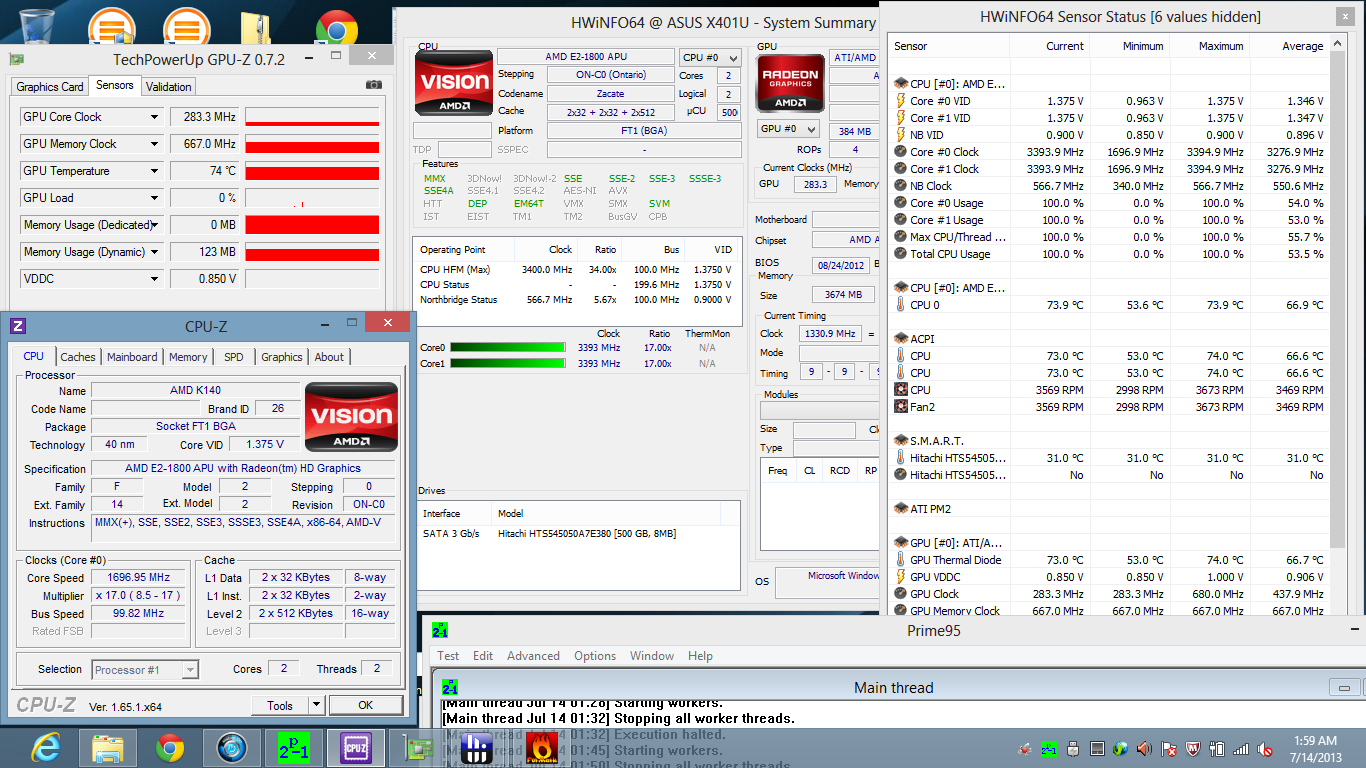Open the Caches tab in CPU-Z
Screen dimensions: 1366x768
pyautogui.click(x=78, y=357)
